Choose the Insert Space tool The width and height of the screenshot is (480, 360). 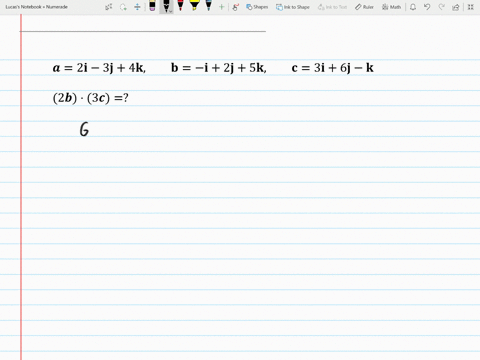137,7
